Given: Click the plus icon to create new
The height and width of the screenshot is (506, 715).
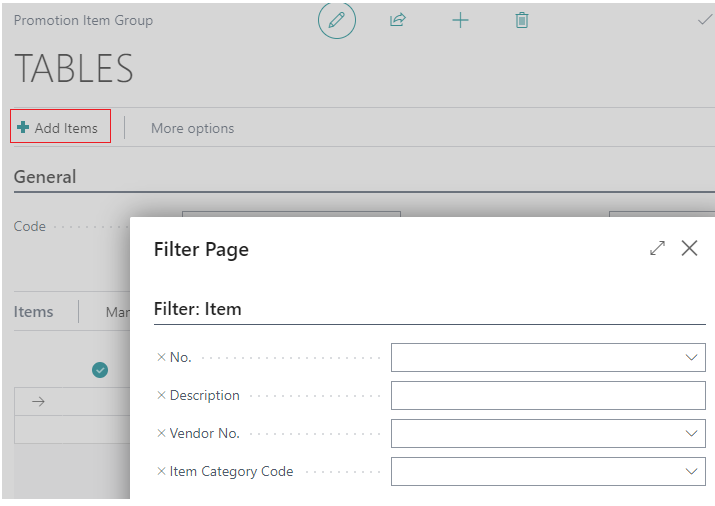Looking at the screenshot, I should point(460,20).
